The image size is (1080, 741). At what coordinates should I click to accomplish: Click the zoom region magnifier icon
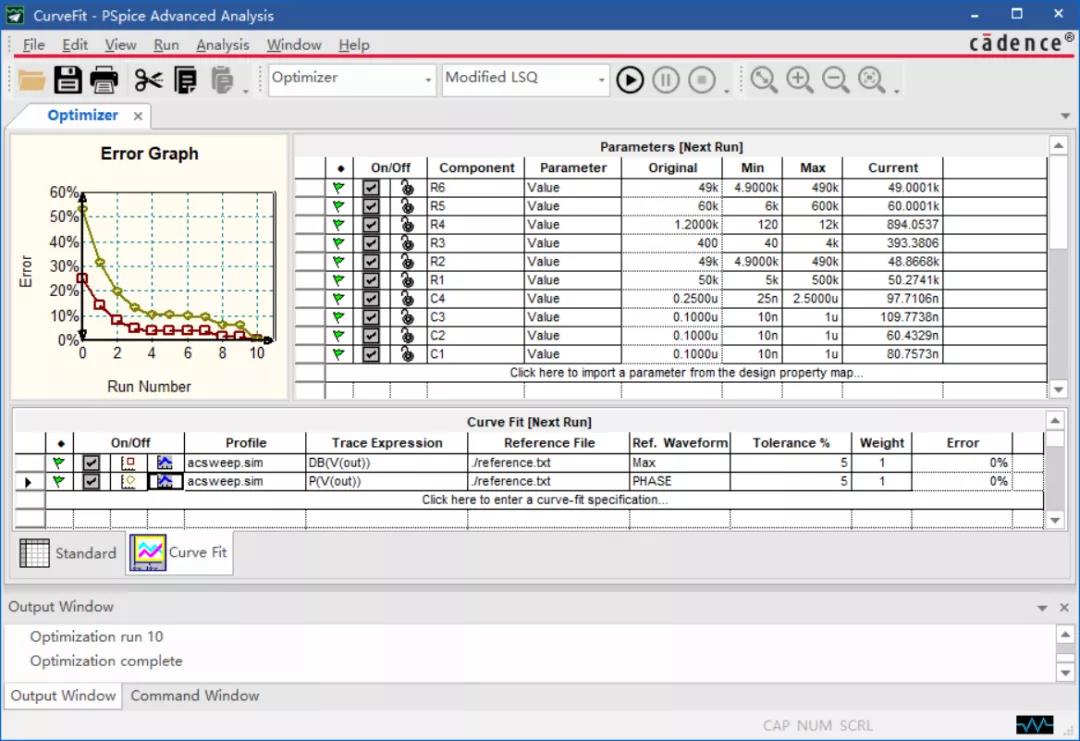point(764,80)
